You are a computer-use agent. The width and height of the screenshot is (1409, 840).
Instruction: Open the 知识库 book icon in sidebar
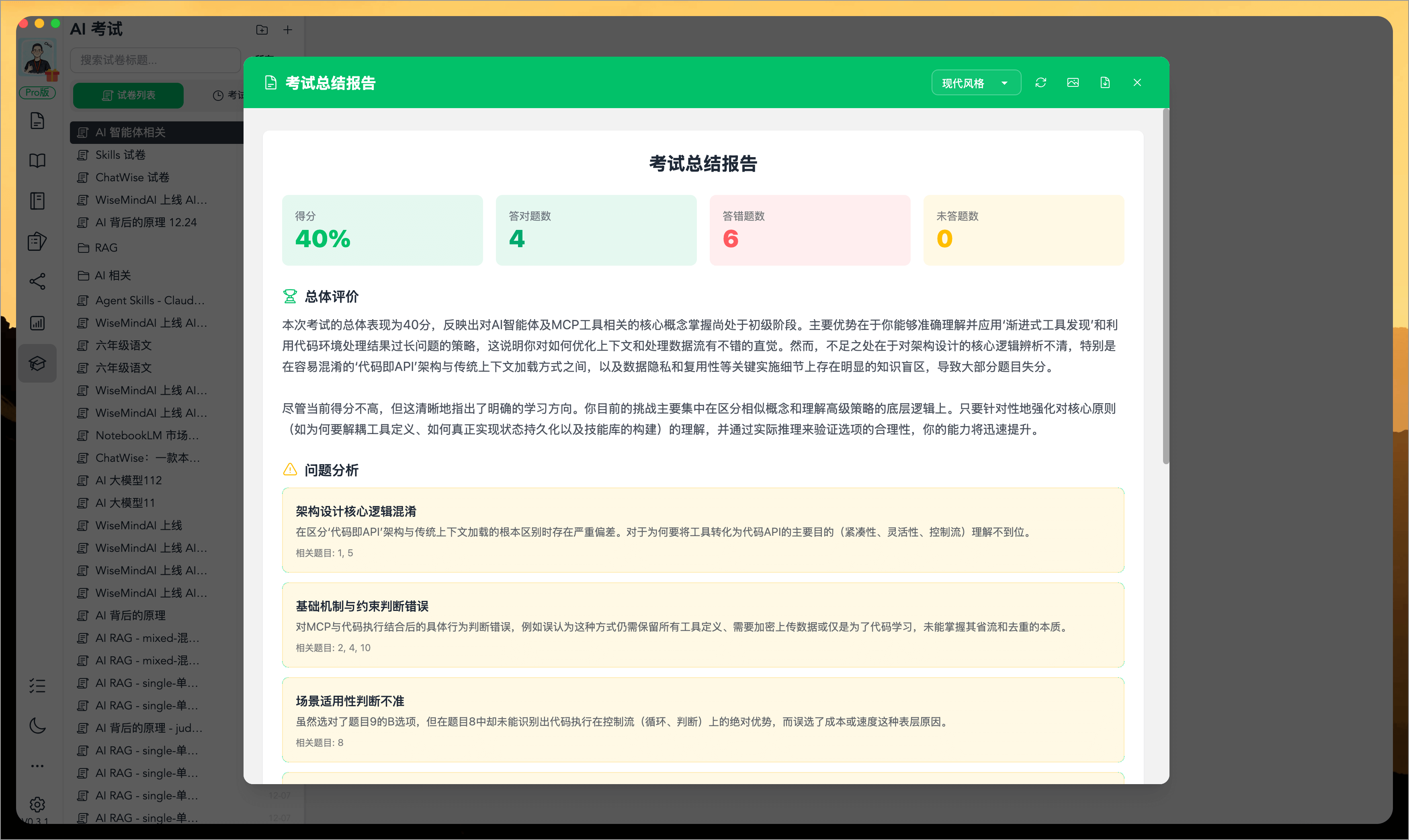(37, 160)
